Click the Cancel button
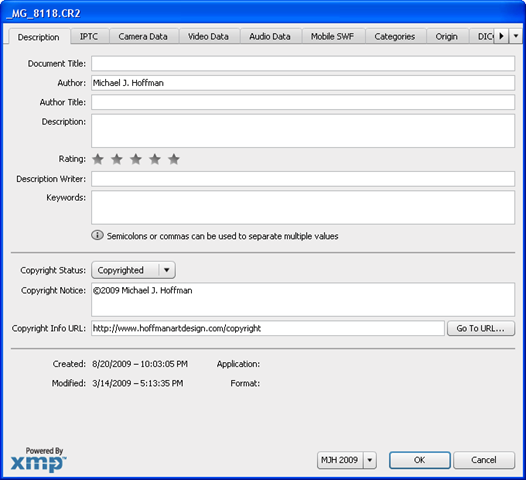Screen dimensions: 526x480 pos(484,460)
